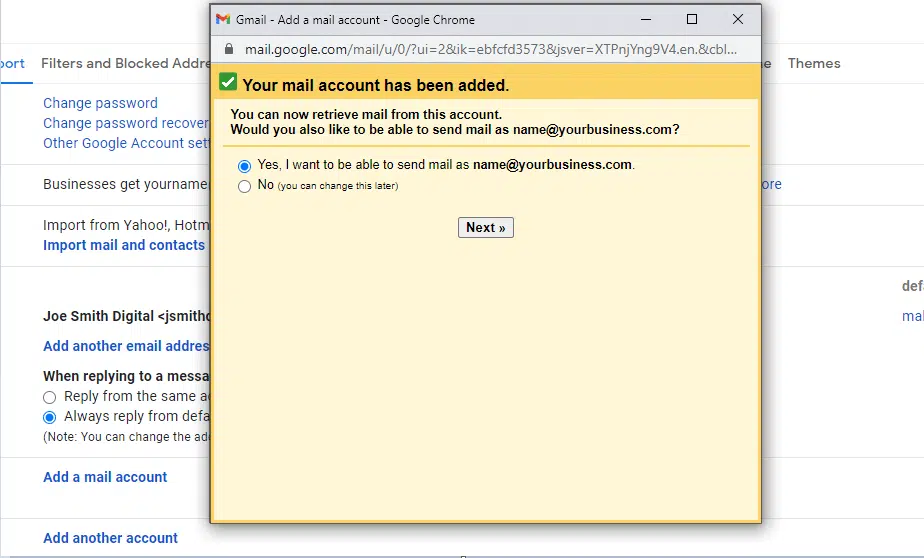Open the Themes settings tab

[x=814, y=63]
